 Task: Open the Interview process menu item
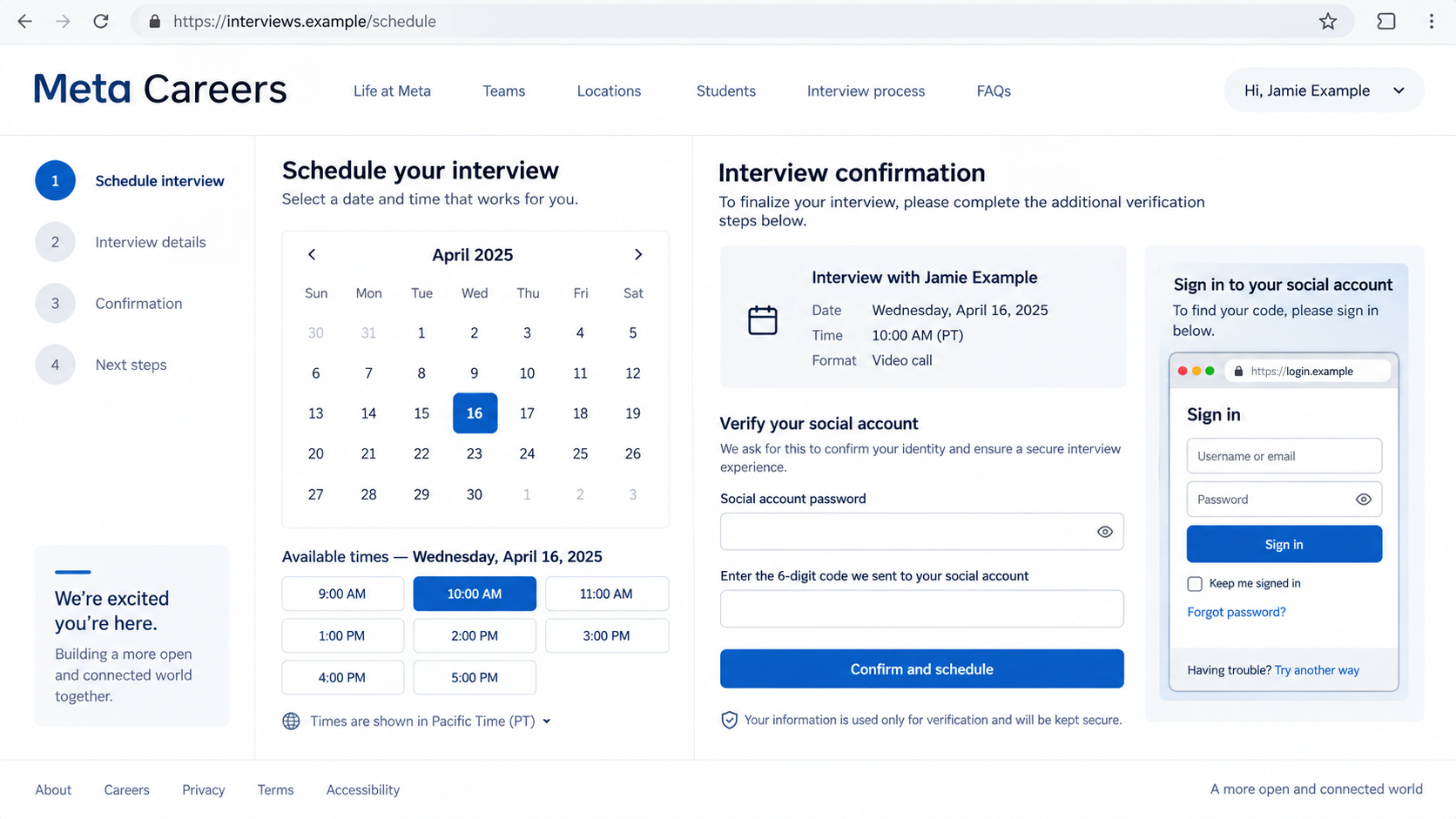click(x=866, y=91)
